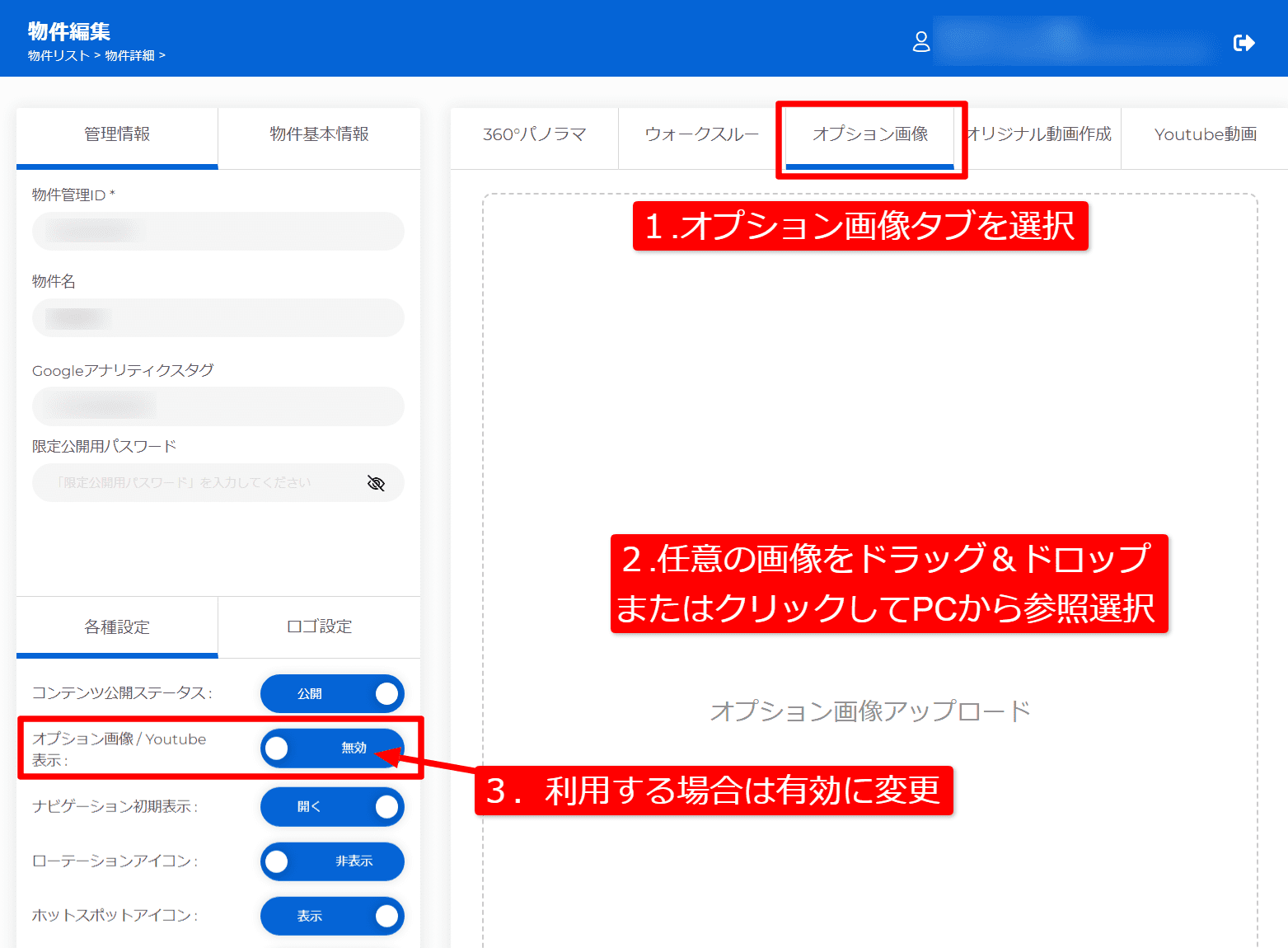Click the user profile icon in header
The height and width of the screenshot is (948, 1288).
[920, 42]
